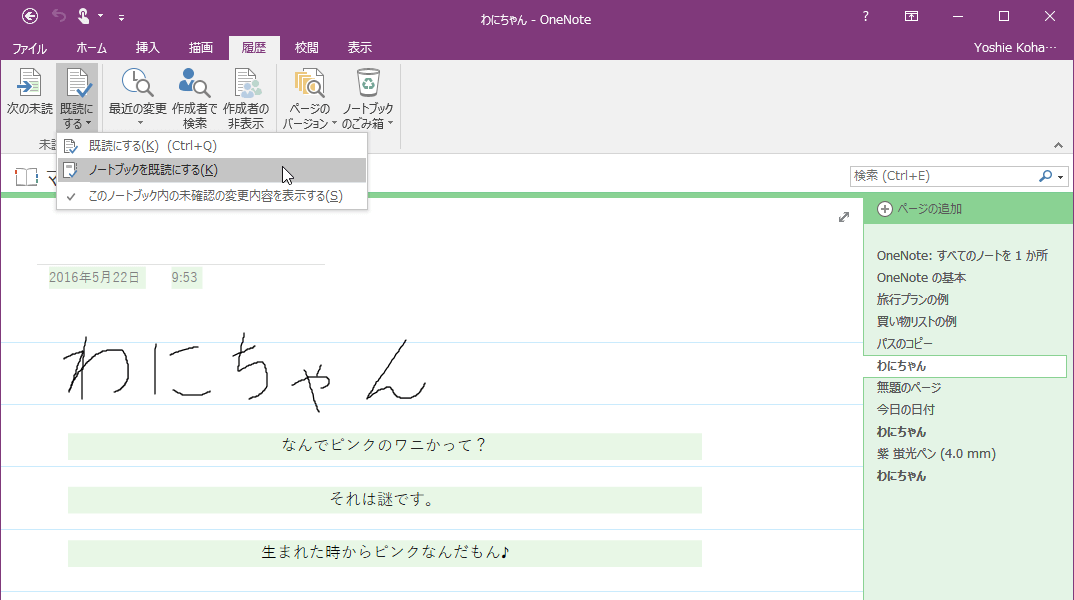The height and width of the screenshot is (600, 1074).
Task: Open the Touch mode dropdown arrow
Action: click(x=101, y=16)
